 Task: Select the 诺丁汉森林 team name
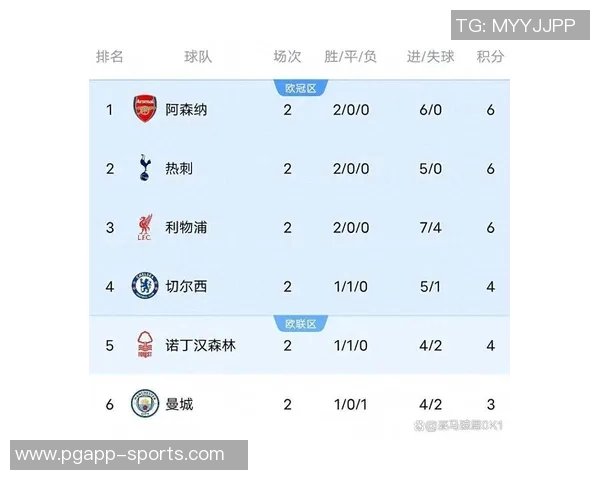coord(201,346)
